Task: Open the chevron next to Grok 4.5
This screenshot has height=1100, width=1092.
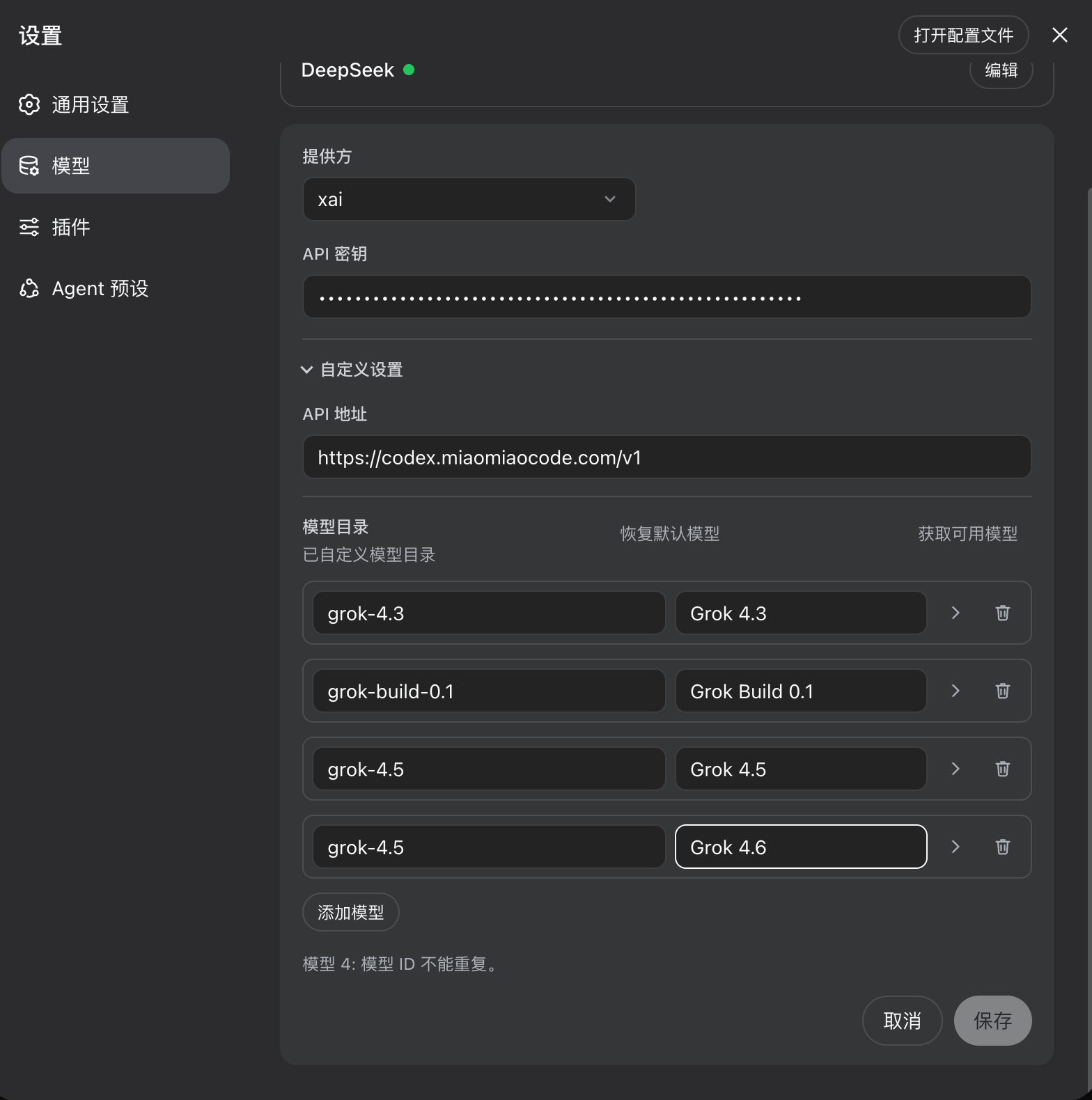Action: click(955, 769)
